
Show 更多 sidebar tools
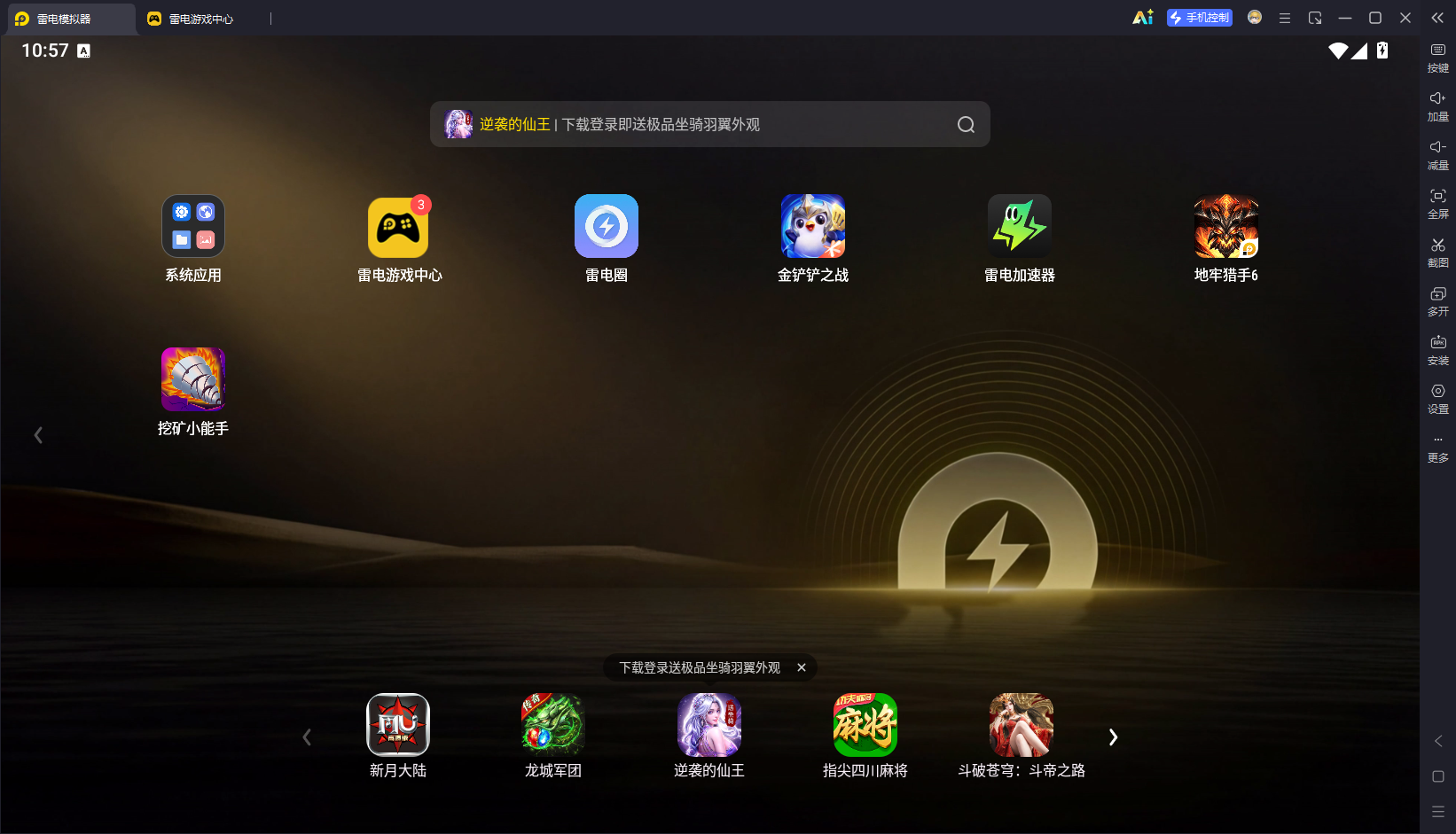pyautogui.click(x=1438, y=448)
